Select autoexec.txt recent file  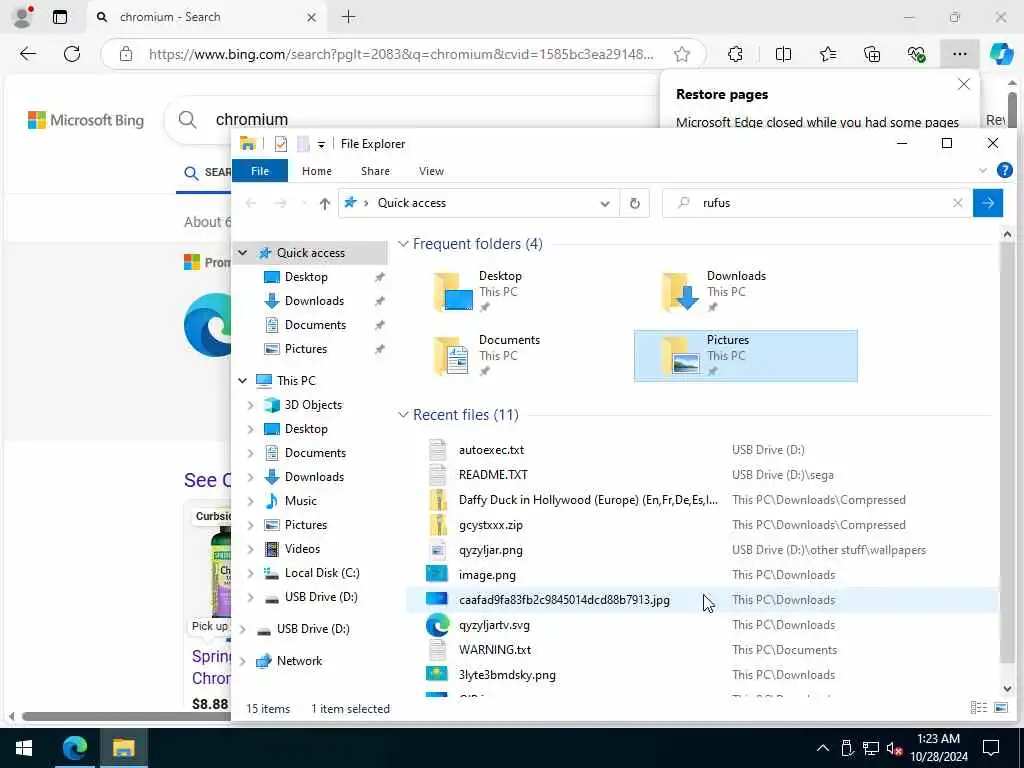point(702,450)
